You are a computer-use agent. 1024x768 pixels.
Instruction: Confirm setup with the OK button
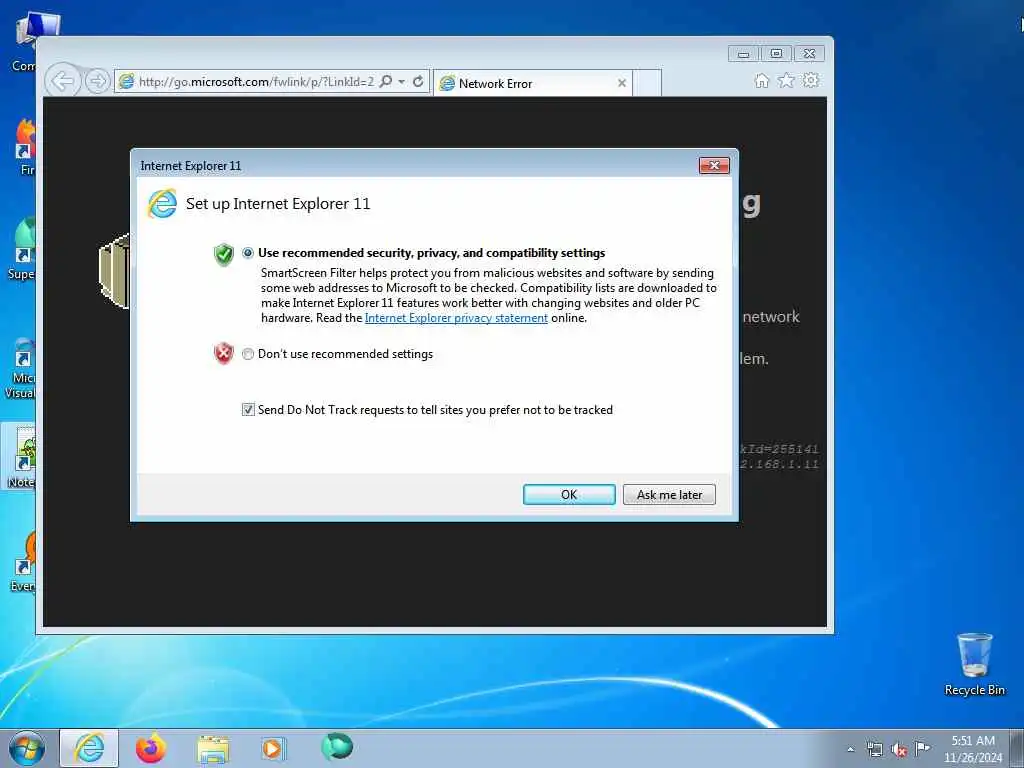569,494
